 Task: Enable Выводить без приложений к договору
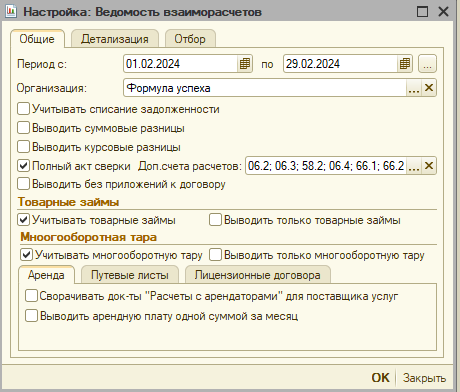click(23, 184)
